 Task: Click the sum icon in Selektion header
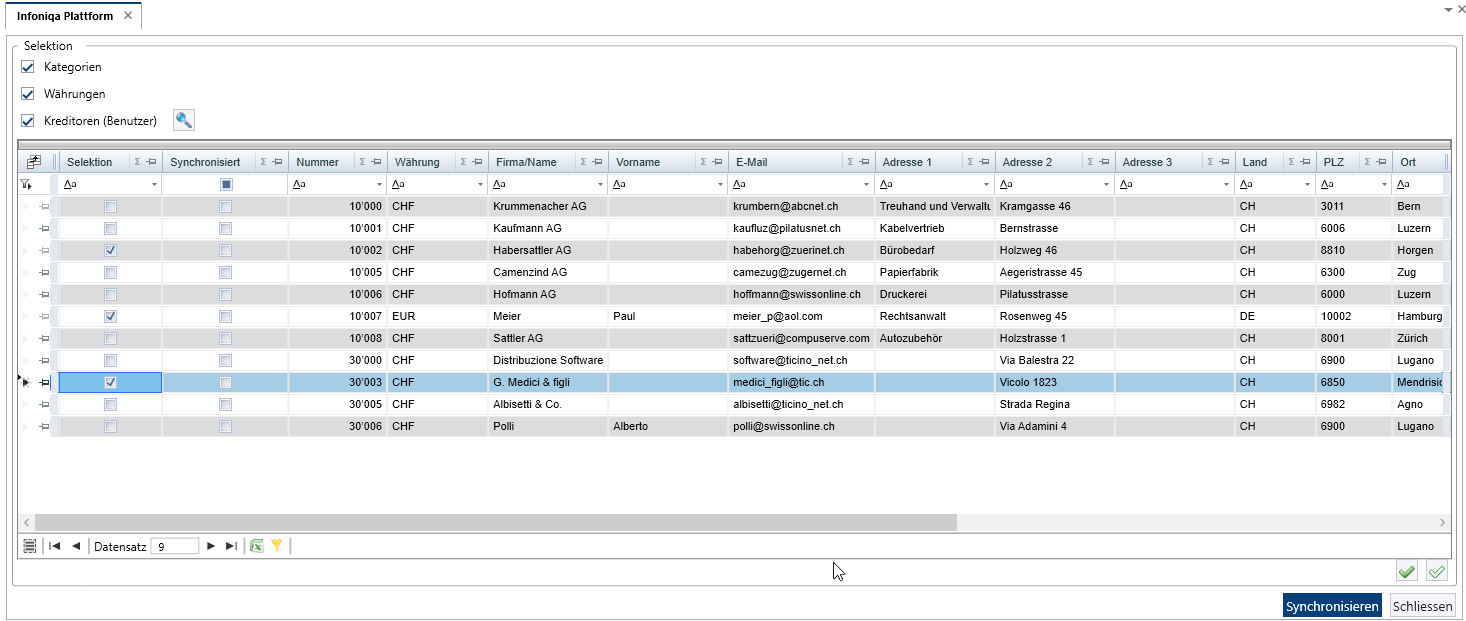[x=139, y=162]
